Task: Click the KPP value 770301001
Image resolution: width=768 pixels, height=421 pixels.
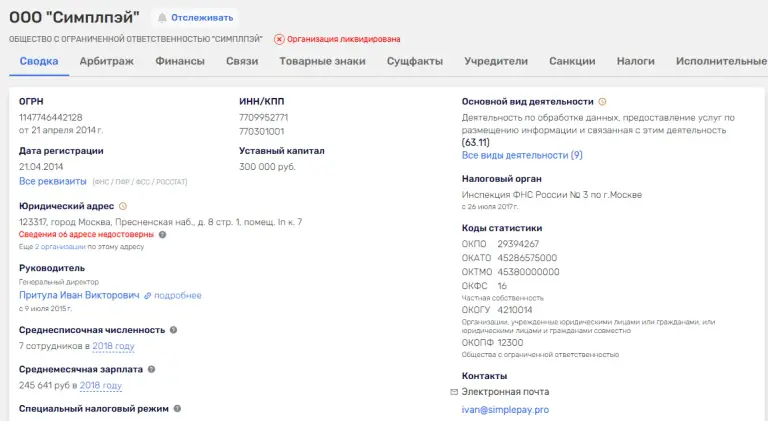Action: tap(262, 131)
